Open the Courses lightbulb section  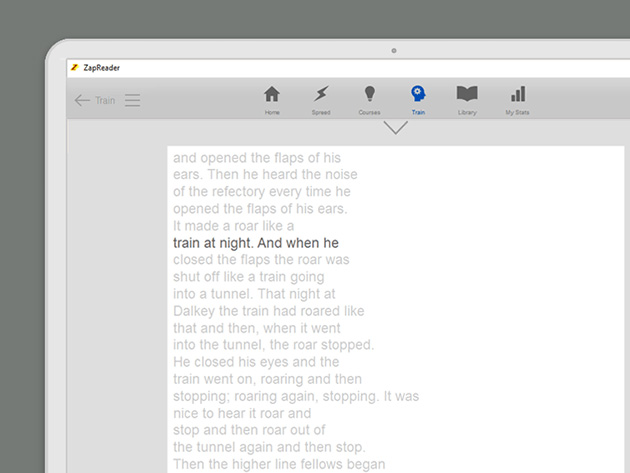369,100
